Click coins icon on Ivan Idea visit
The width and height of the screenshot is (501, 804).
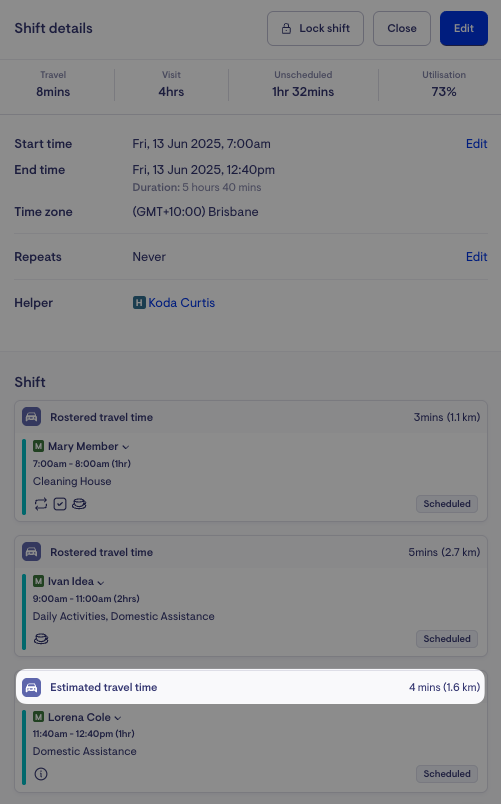click(41, 639)
